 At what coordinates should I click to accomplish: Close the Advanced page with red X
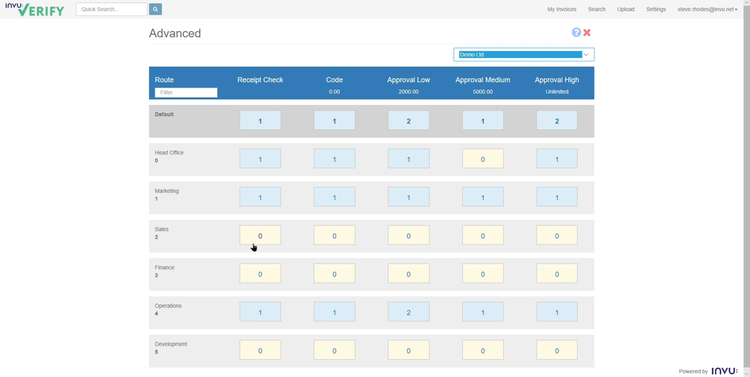[x=587, y=33]
